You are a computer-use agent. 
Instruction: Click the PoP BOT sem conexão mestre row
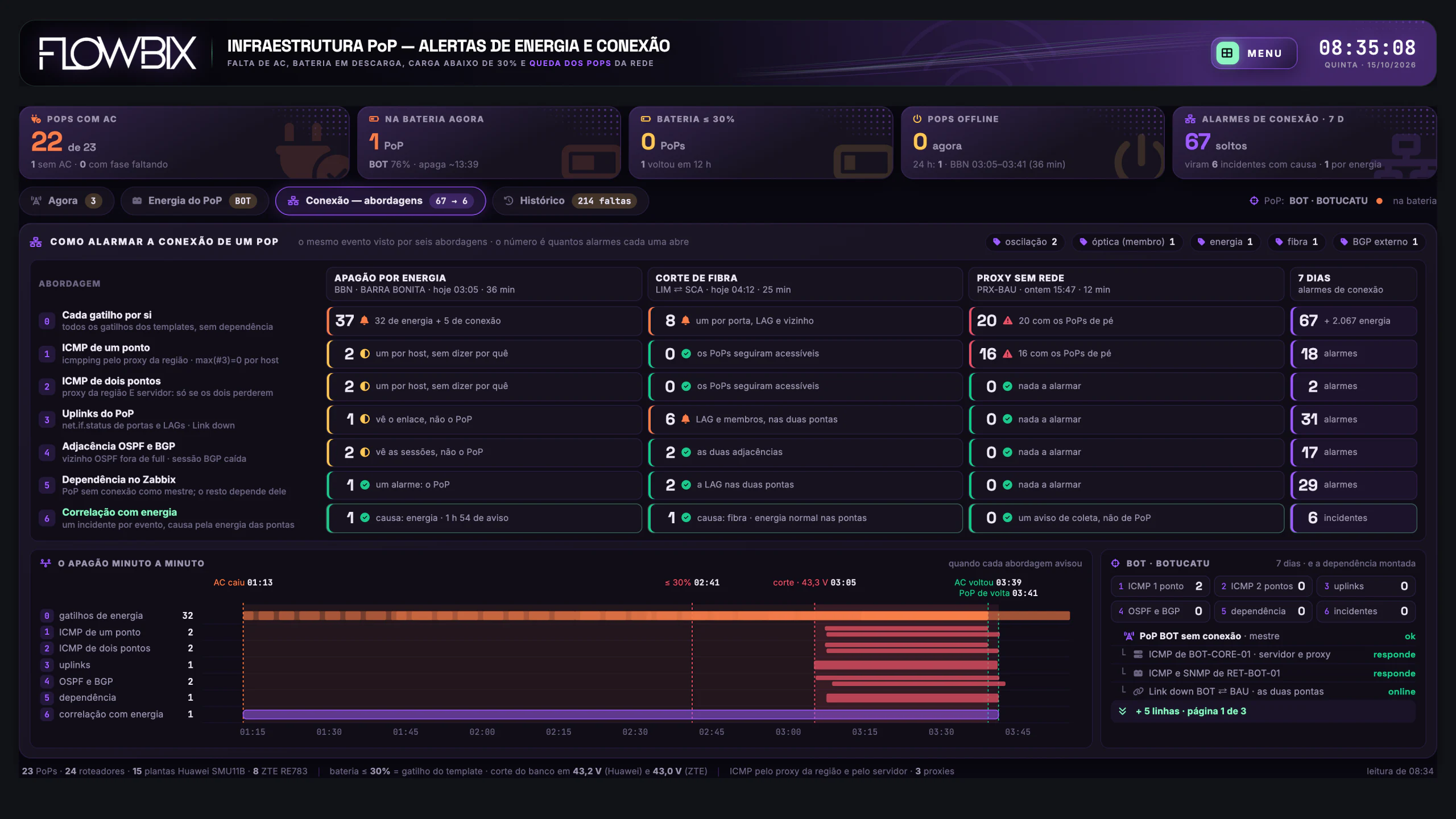click(x=1263, y=636)
